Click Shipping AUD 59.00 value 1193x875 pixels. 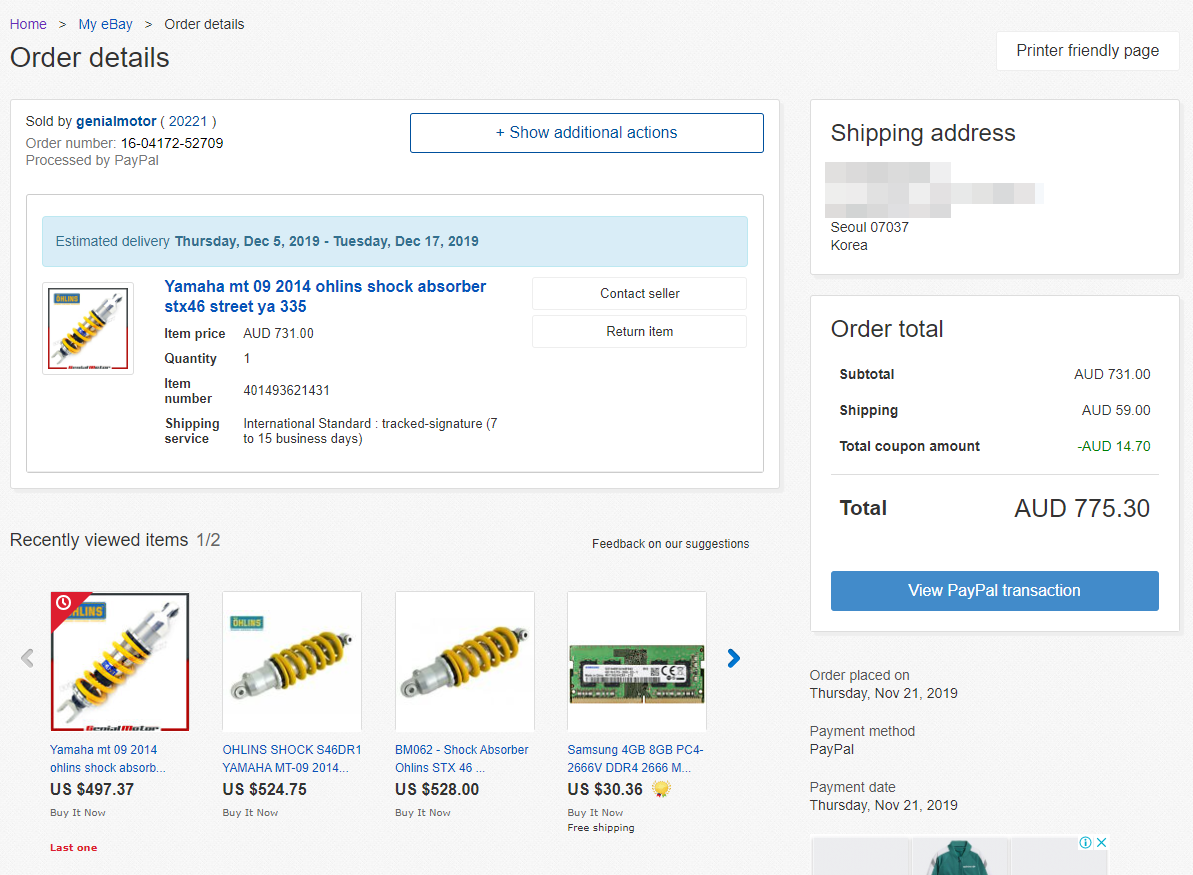point(1116,411)
